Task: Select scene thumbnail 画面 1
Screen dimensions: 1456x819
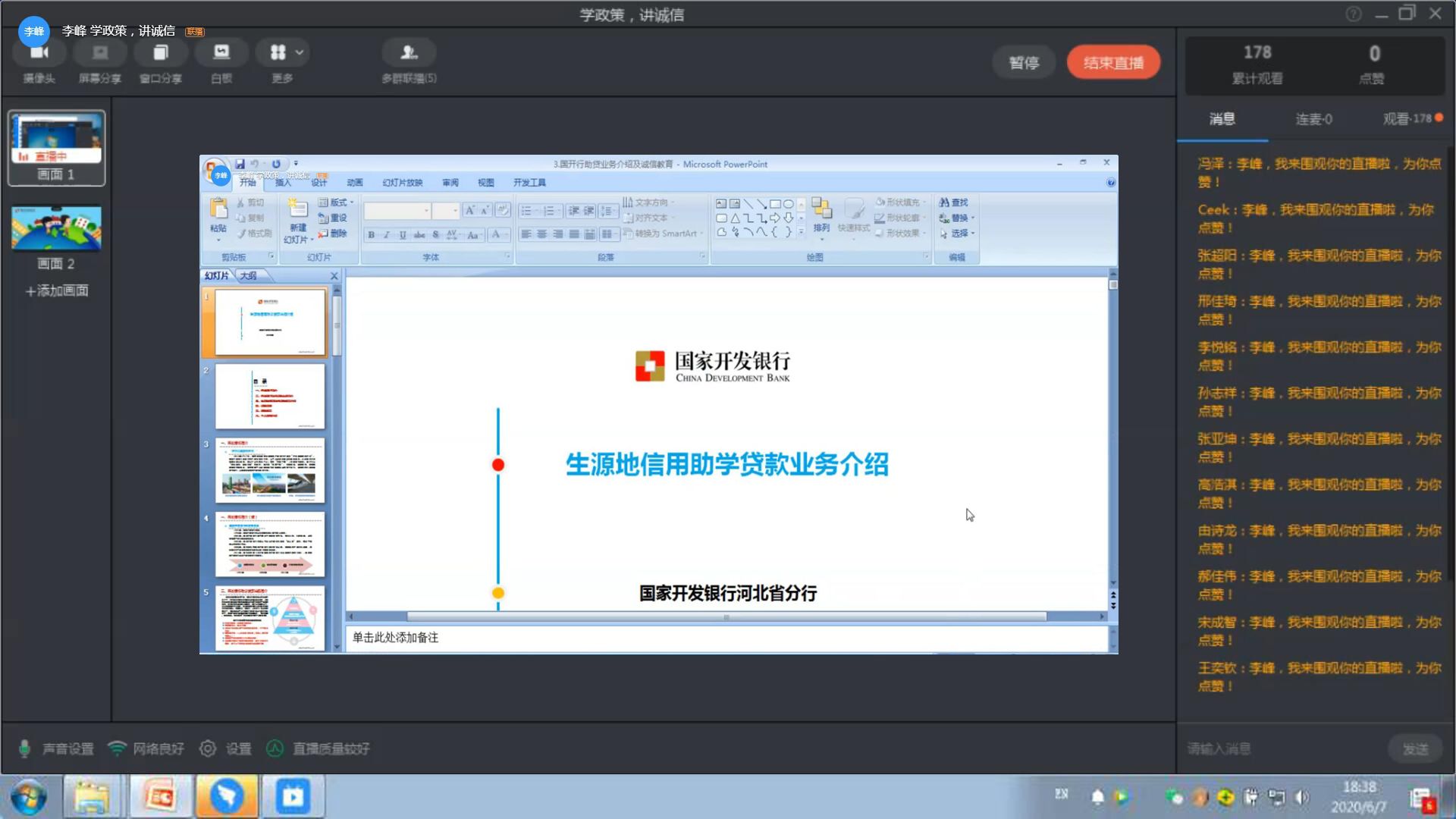Action: click(x=56, y=148)
